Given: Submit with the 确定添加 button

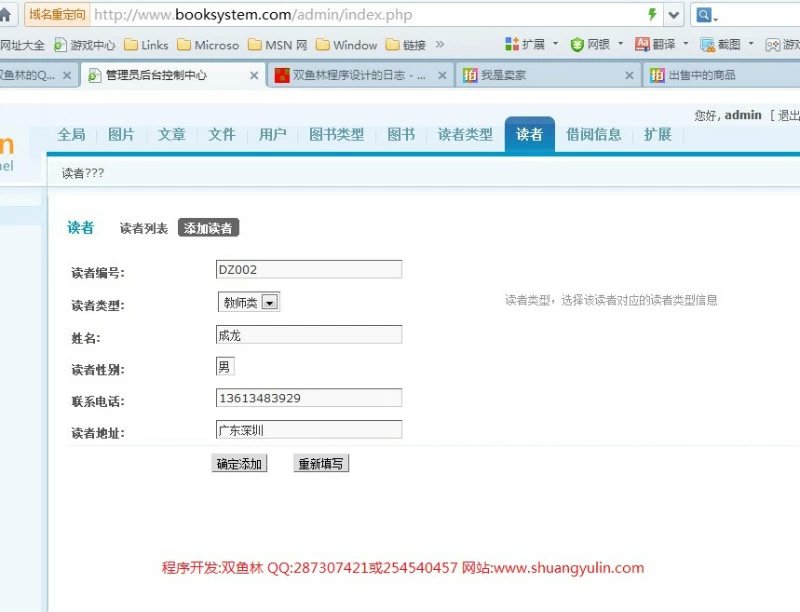Looking at the screenshot, I should tap(239, 464).
